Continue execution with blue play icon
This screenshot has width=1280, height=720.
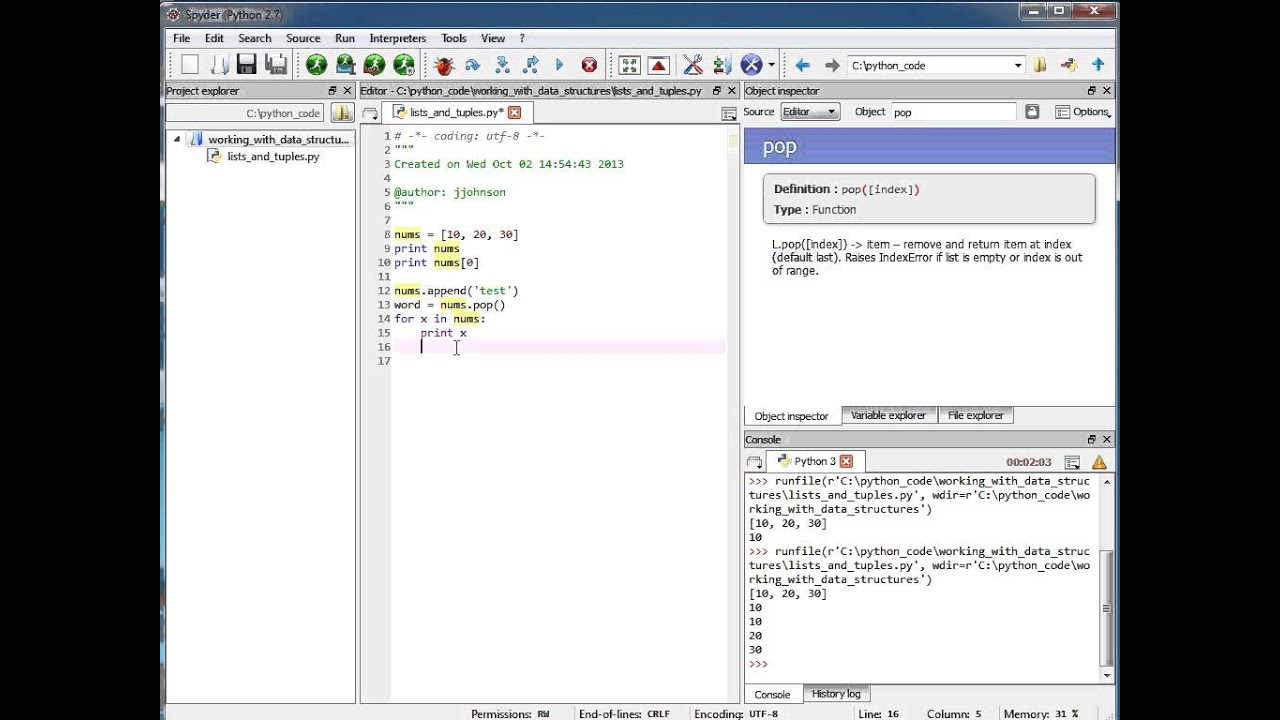pos(560,65)
